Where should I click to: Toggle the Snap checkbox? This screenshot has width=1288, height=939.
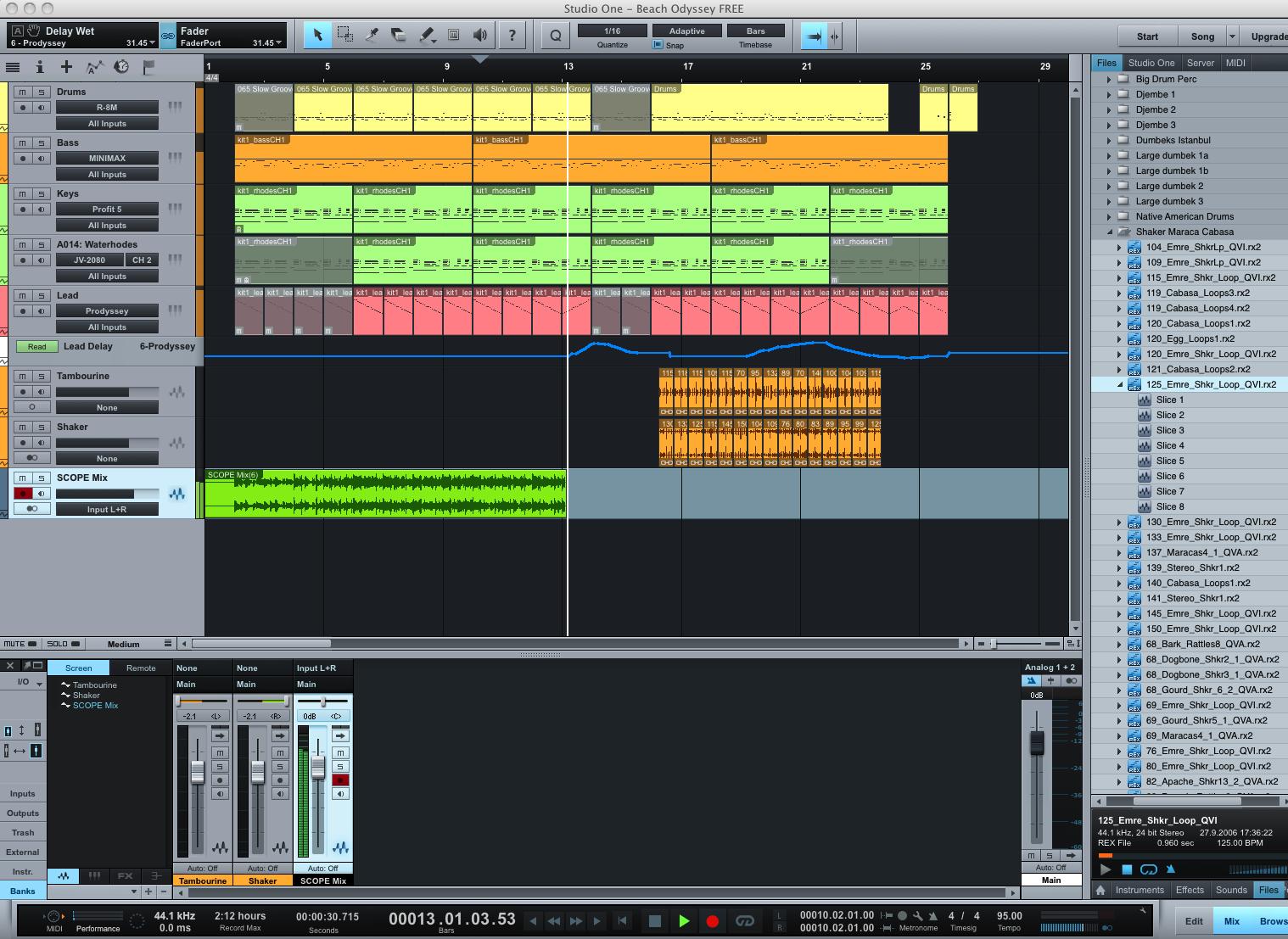pos(658,45)
